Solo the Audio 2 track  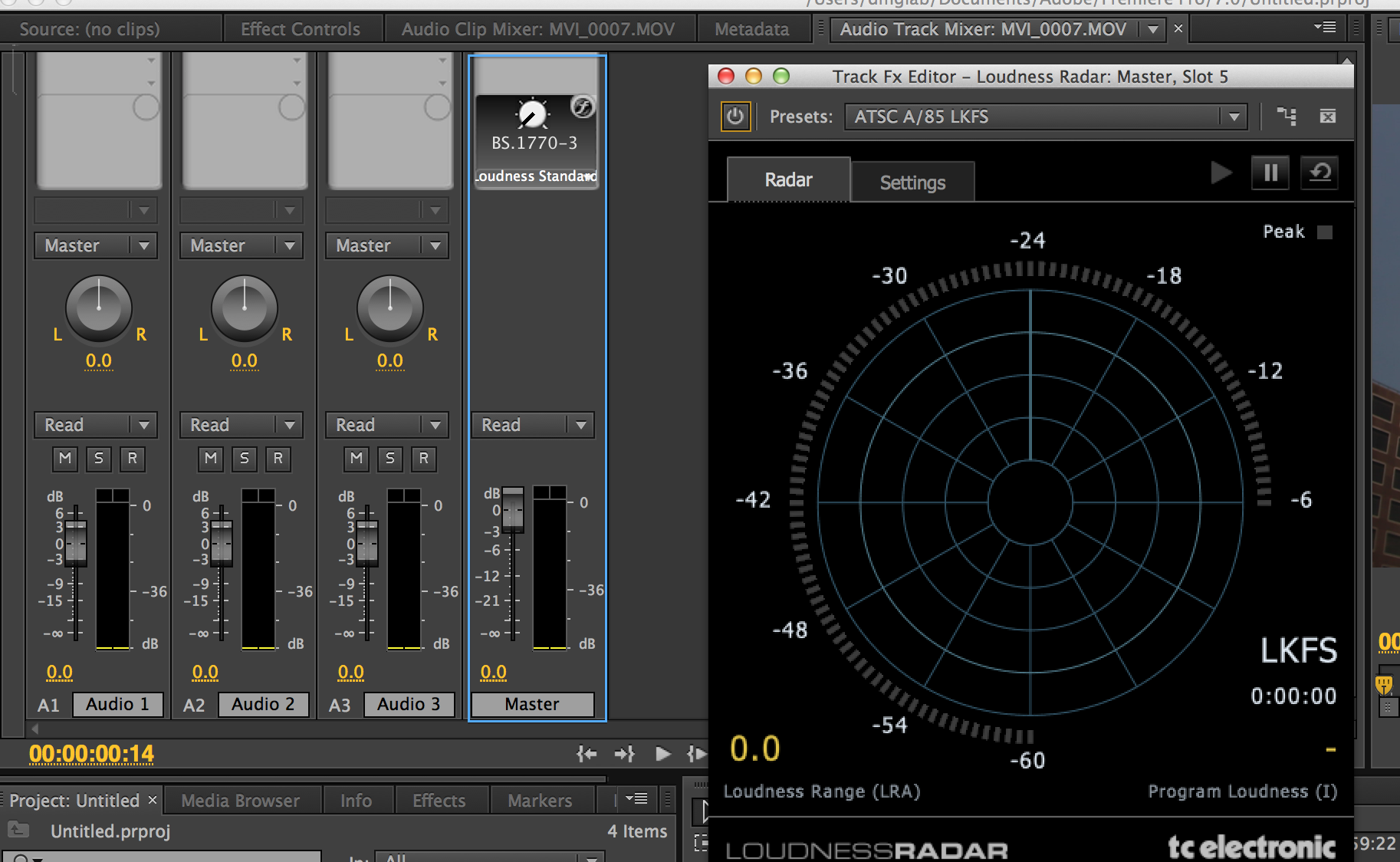point(245,459)
